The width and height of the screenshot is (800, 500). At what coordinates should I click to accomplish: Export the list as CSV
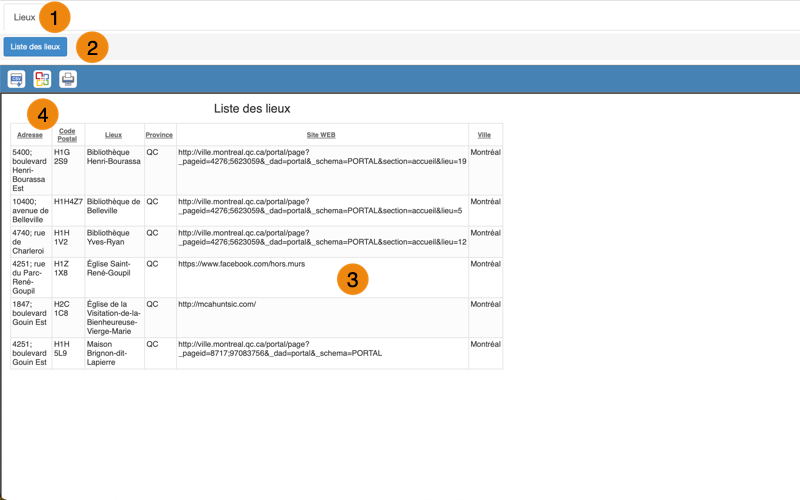click(x=16, y=79)
